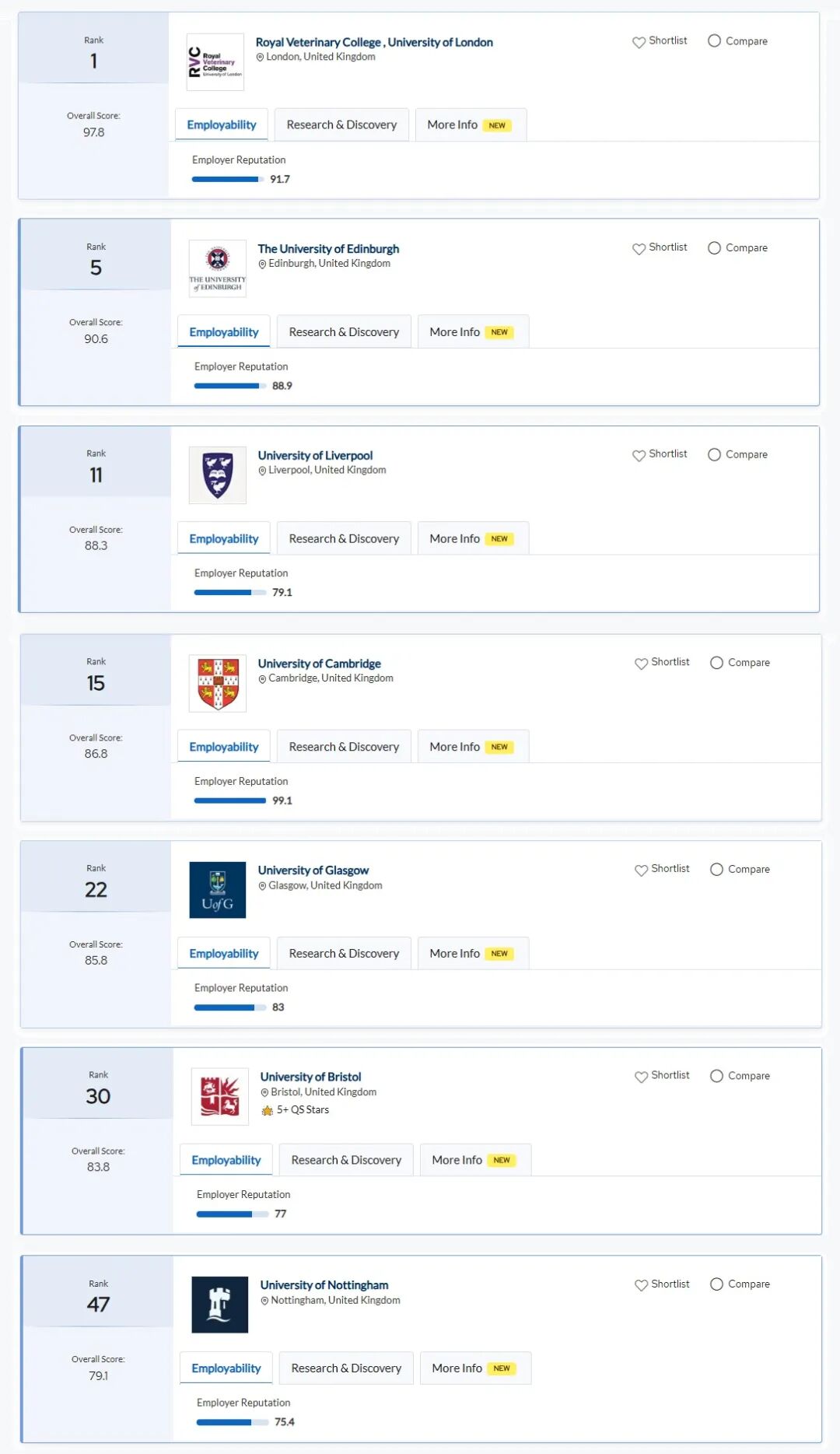Click the University of Liverpool shield logo
The image size is (840, 1454).
217,475
